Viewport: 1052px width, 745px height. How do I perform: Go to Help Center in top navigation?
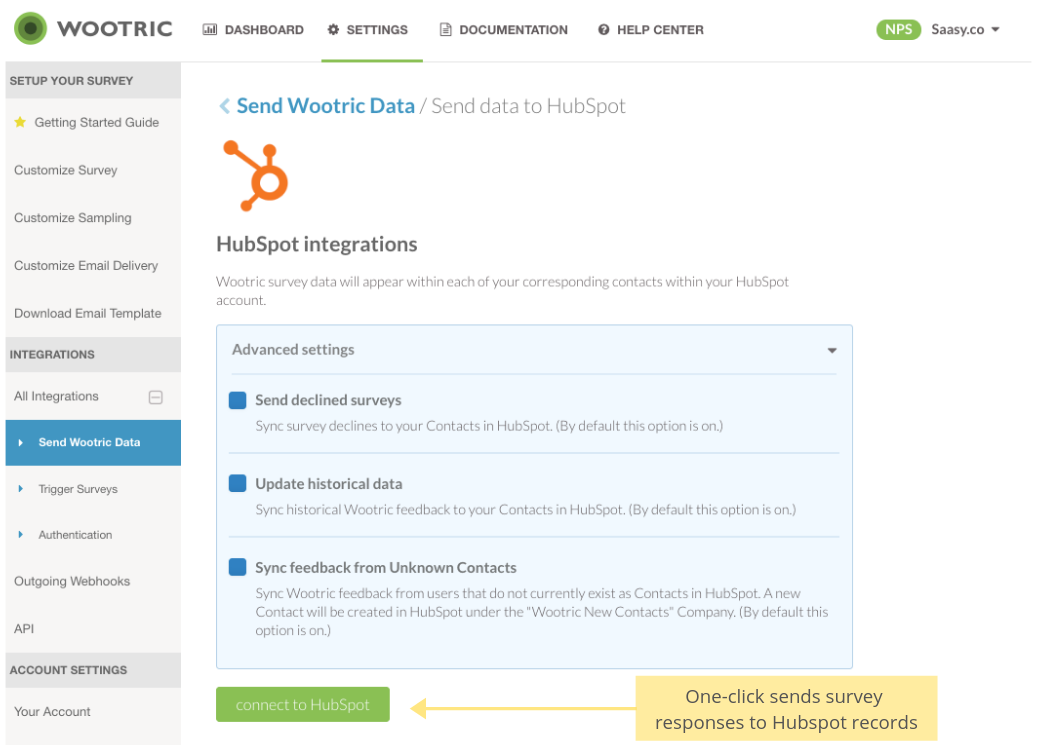650,30
